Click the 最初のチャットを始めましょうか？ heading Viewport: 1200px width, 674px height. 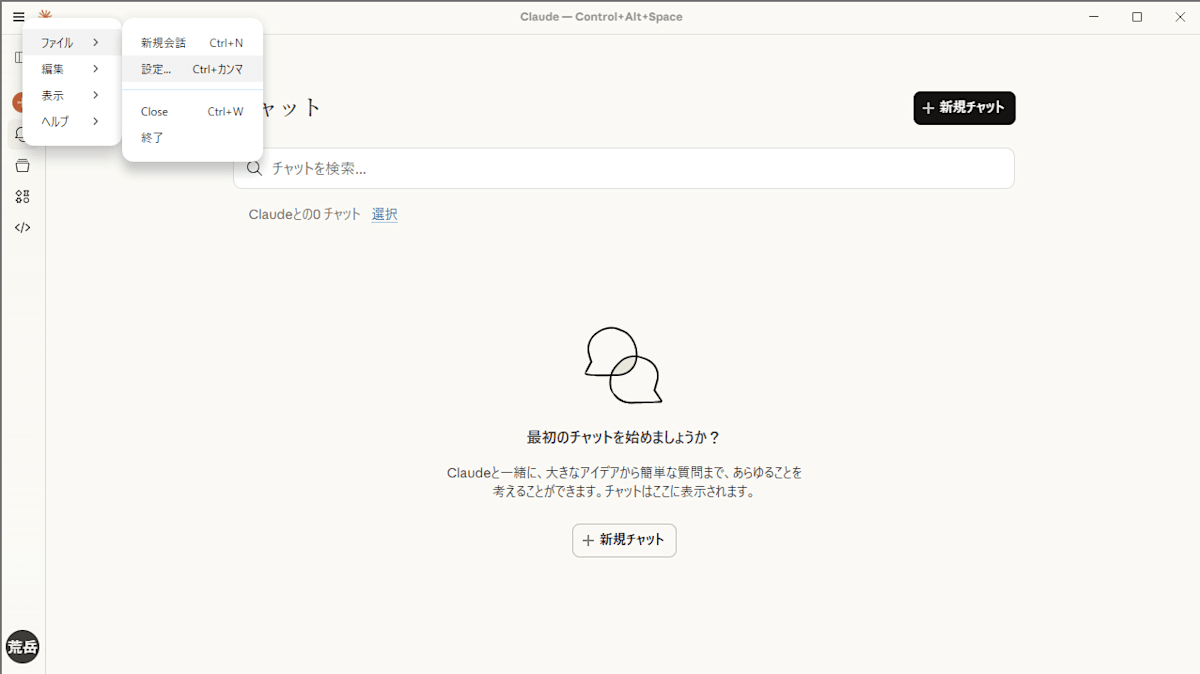tap(624, 437)
